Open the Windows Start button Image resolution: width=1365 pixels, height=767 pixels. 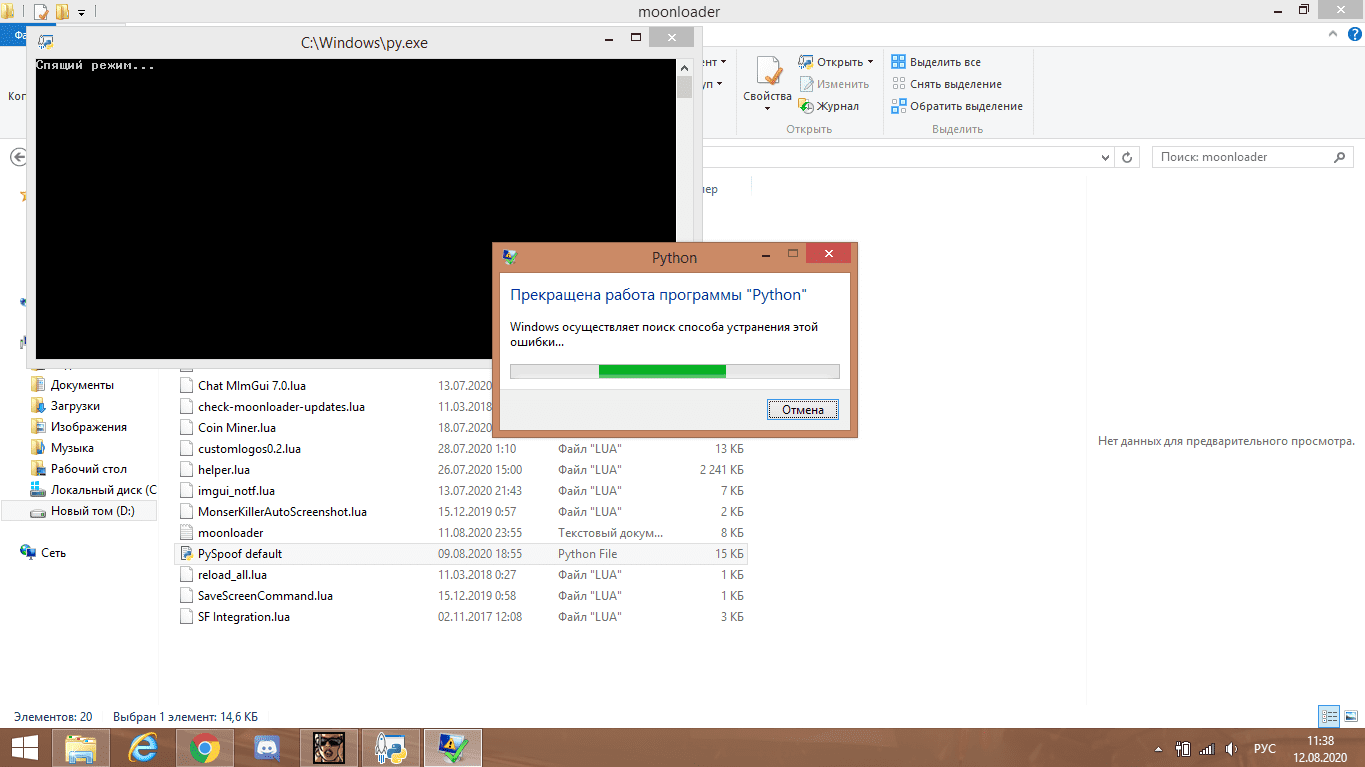click(x=25, y=747)
